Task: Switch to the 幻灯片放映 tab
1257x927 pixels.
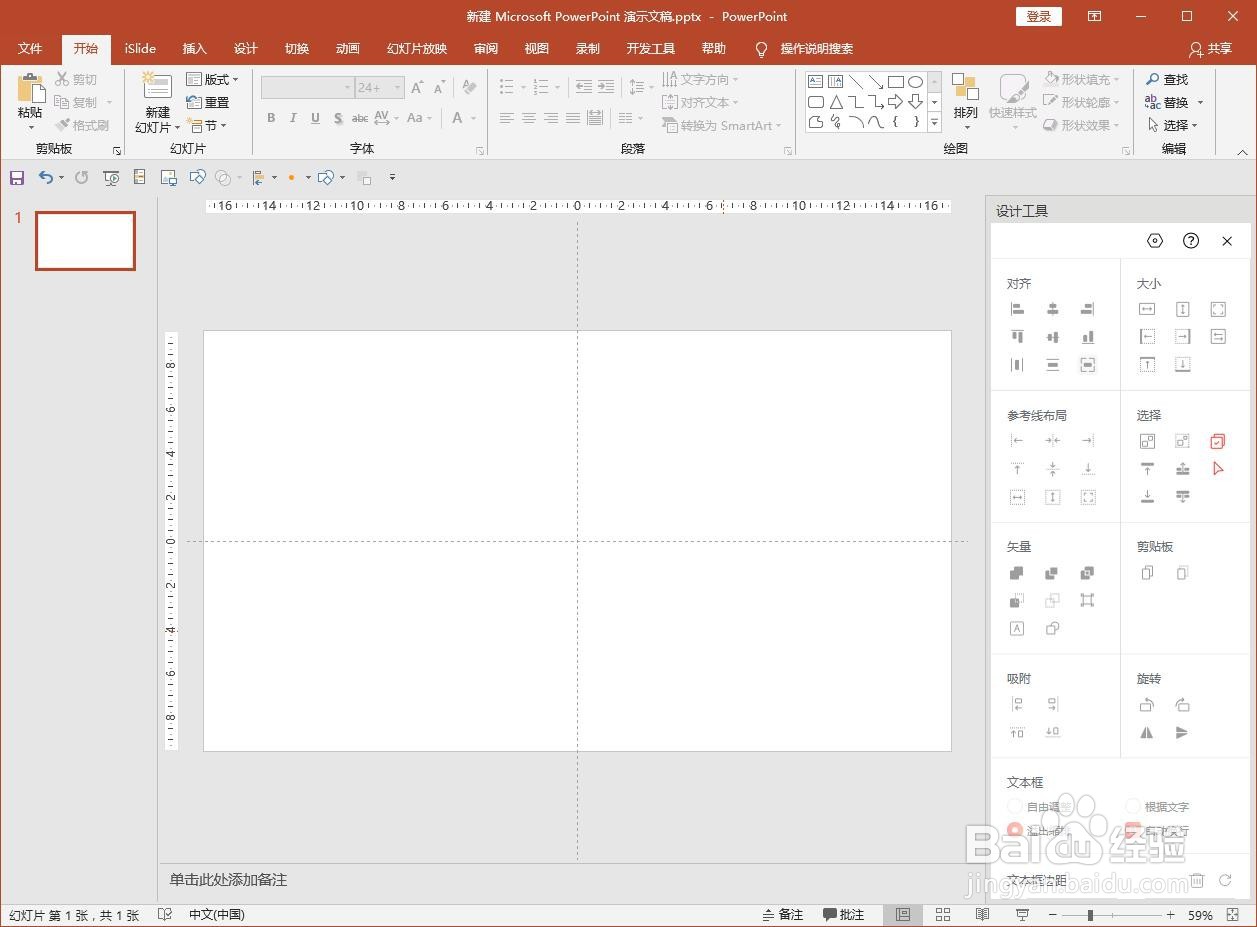Action: tap(416, 48)
